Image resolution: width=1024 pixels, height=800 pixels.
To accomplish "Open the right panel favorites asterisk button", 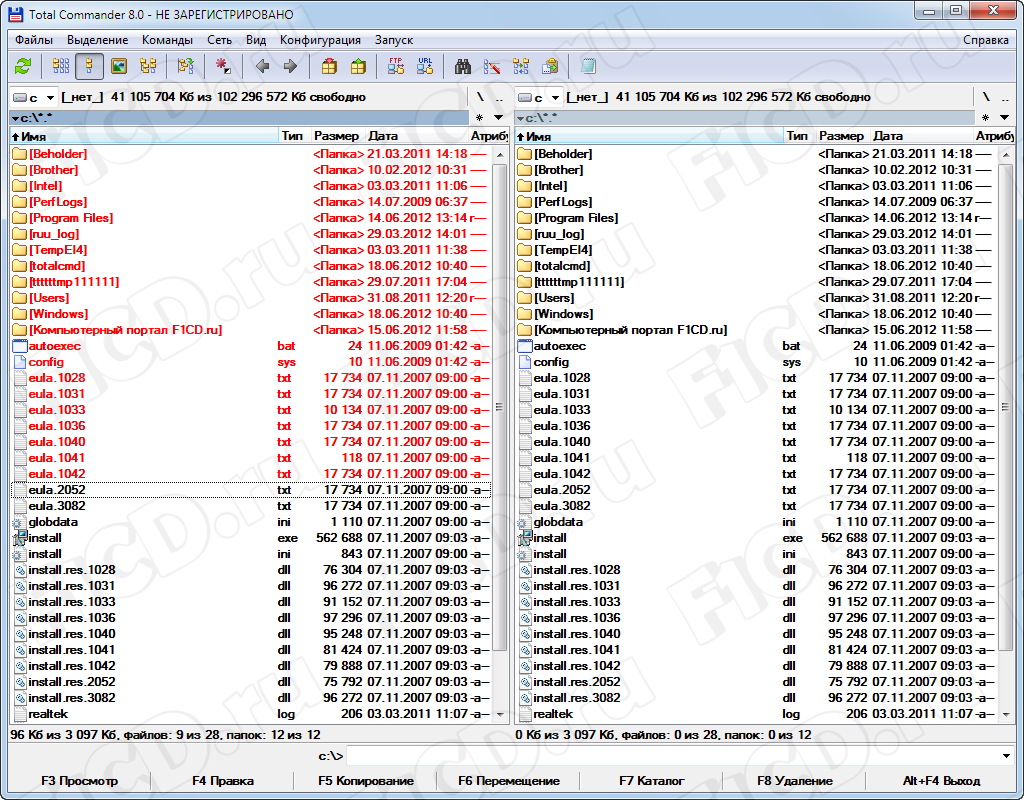I will [985, 118].
